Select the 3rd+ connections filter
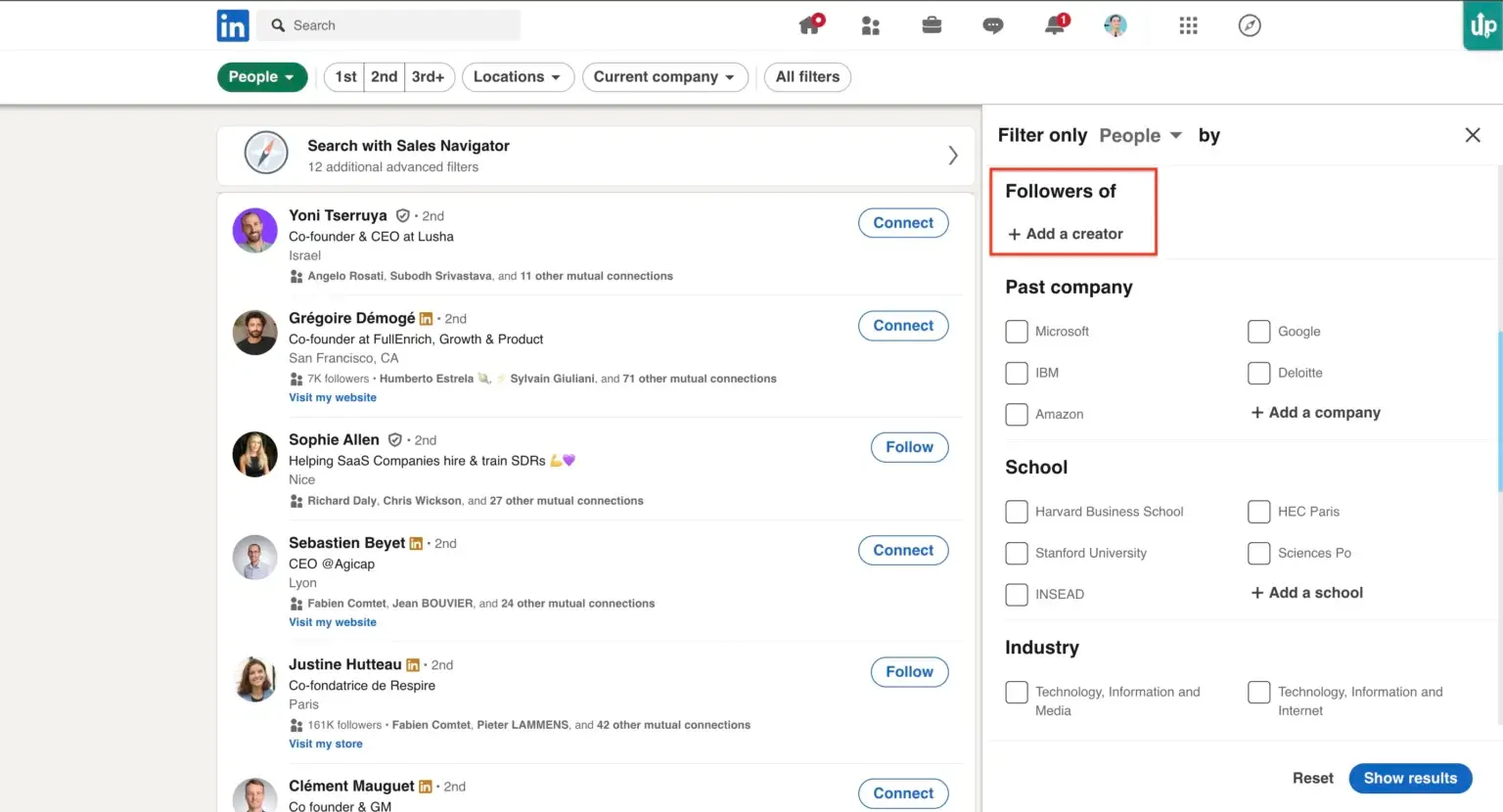Image resolution: width=1503 pixels, height=812 pixels. [x=429, y=77]
